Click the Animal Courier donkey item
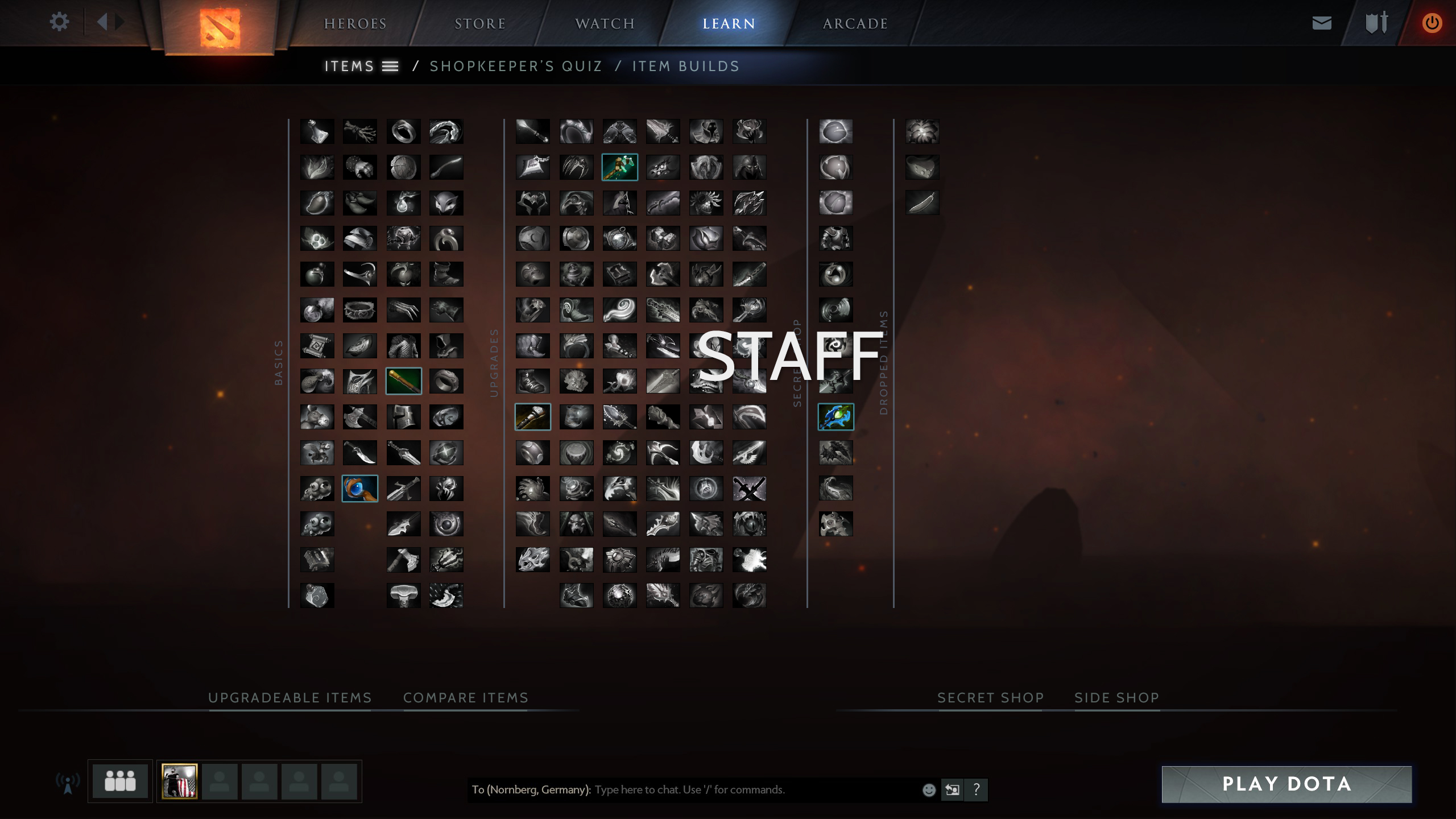1456x819 pixels. [x=317, y=417]
